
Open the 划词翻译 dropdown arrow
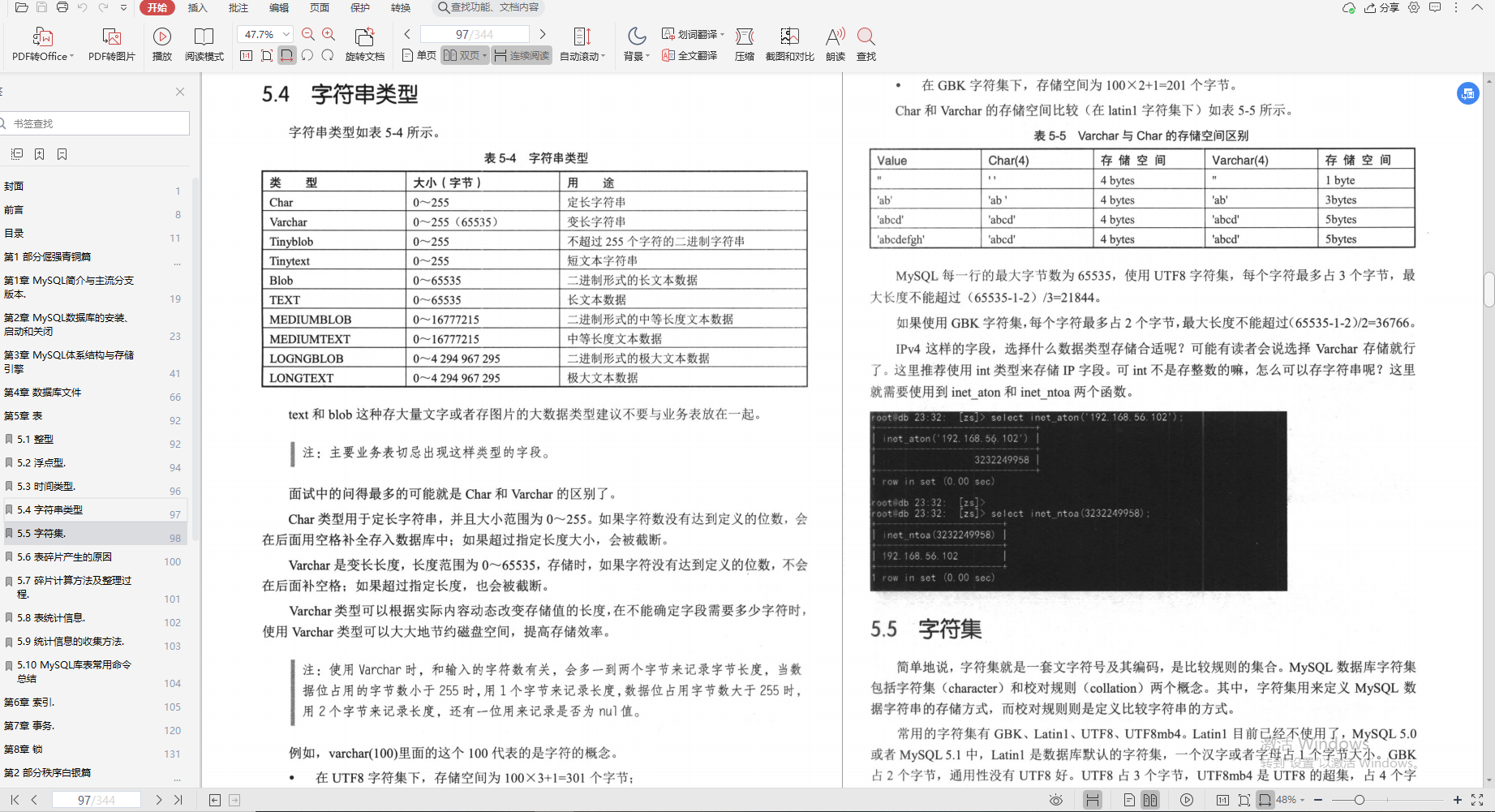tap(724, 33)
